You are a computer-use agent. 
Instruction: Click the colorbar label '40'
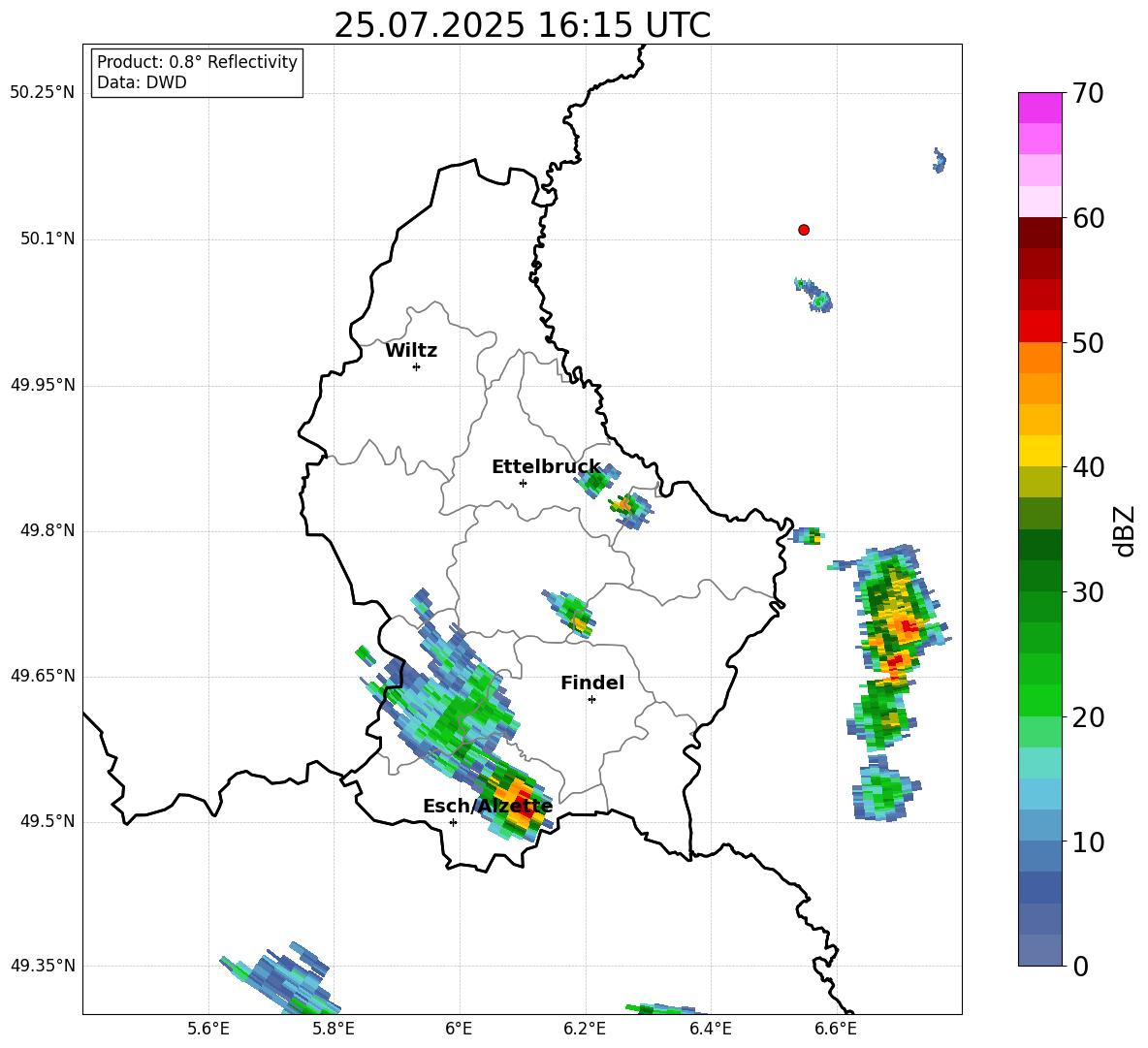click(x=1088, y=467)
